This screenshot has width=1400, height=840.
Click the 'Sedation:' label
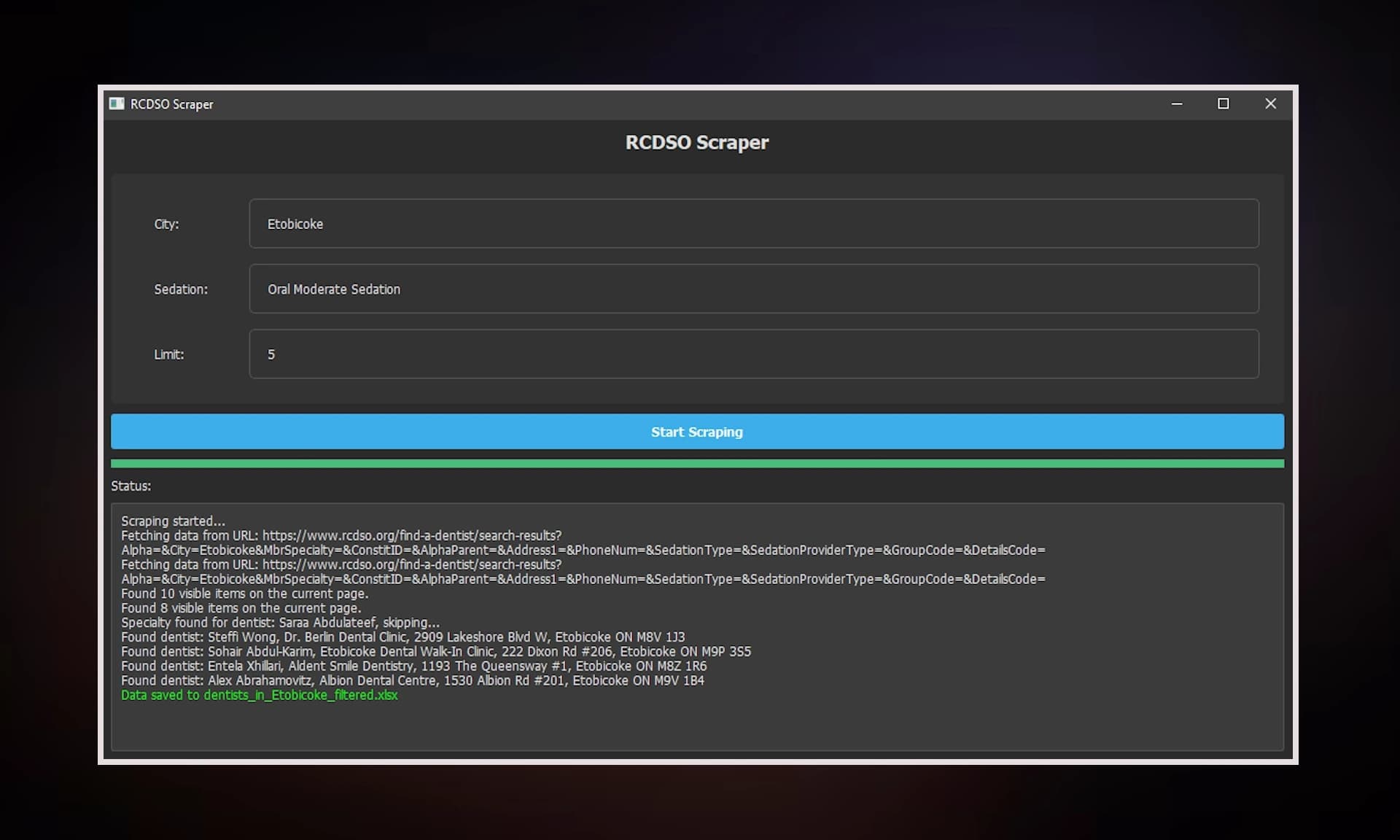point(181,289)
